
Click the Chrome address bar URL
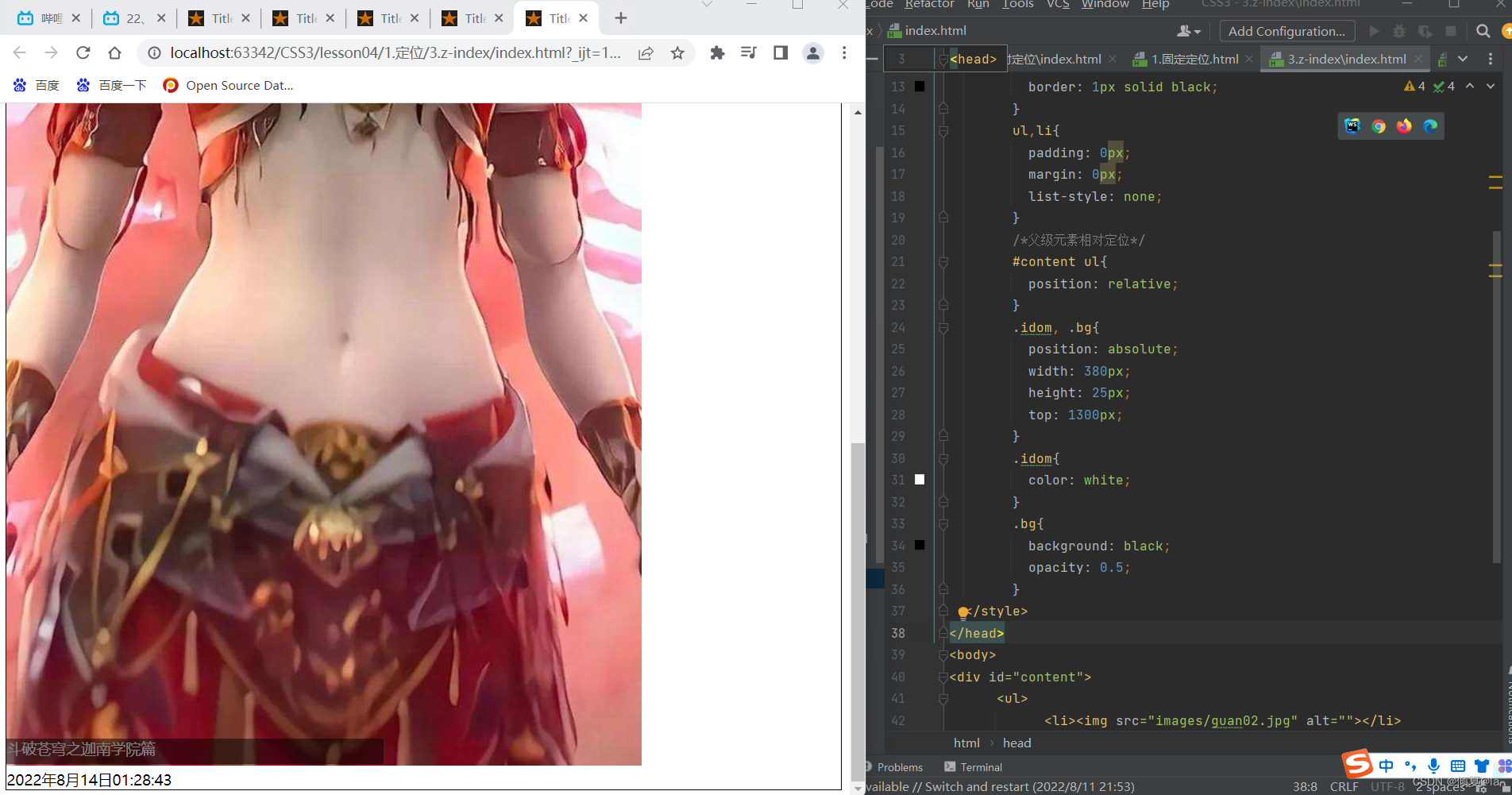tap(395, 53)
